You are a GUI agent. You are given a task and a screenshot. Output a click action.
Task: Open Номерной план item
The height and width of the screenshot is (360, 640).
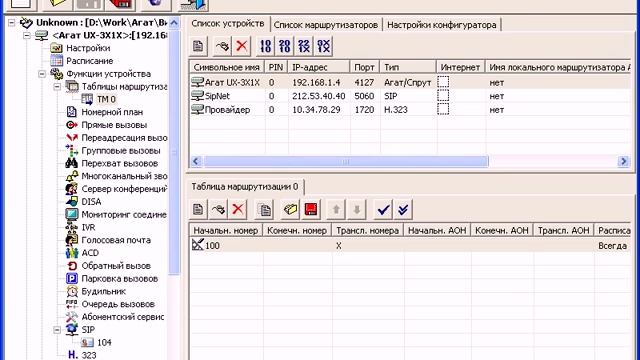[112, 112]
